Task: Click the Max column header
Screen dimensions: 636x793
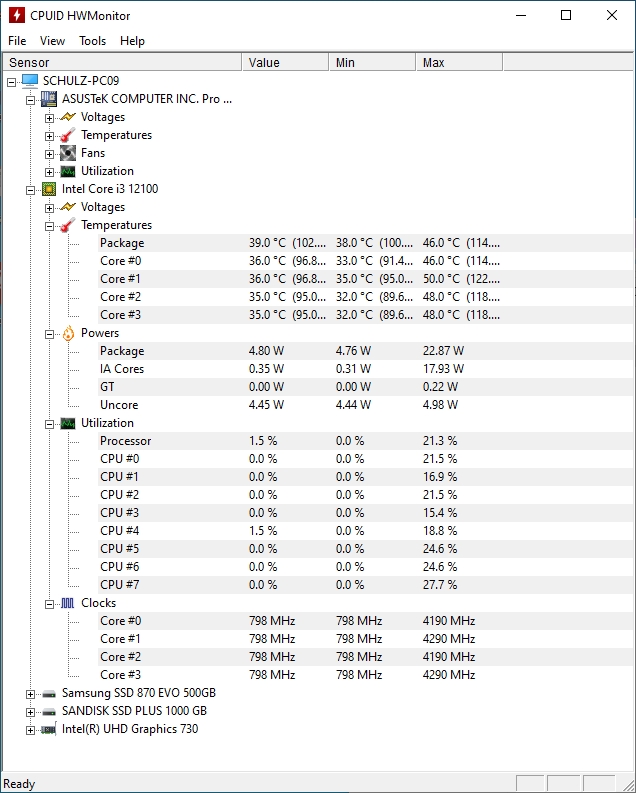Action: [x=459, y=62]
